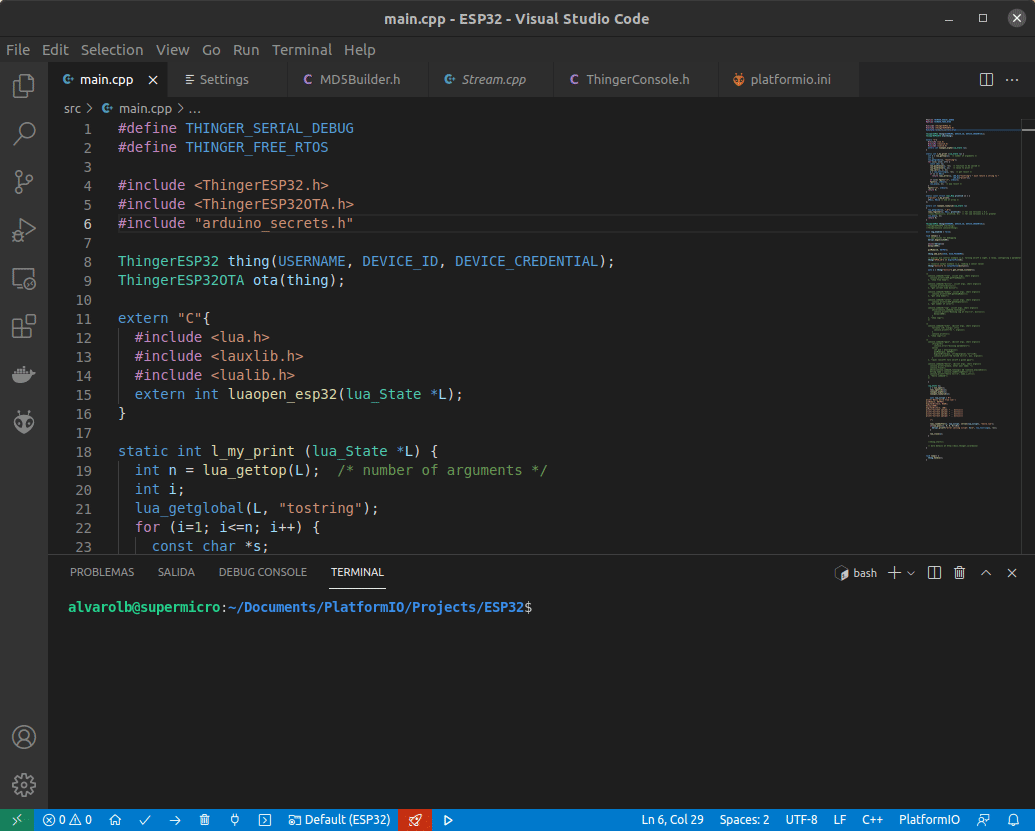Open Run and Debug view
1035x831 pixels.
pos(24,230)
